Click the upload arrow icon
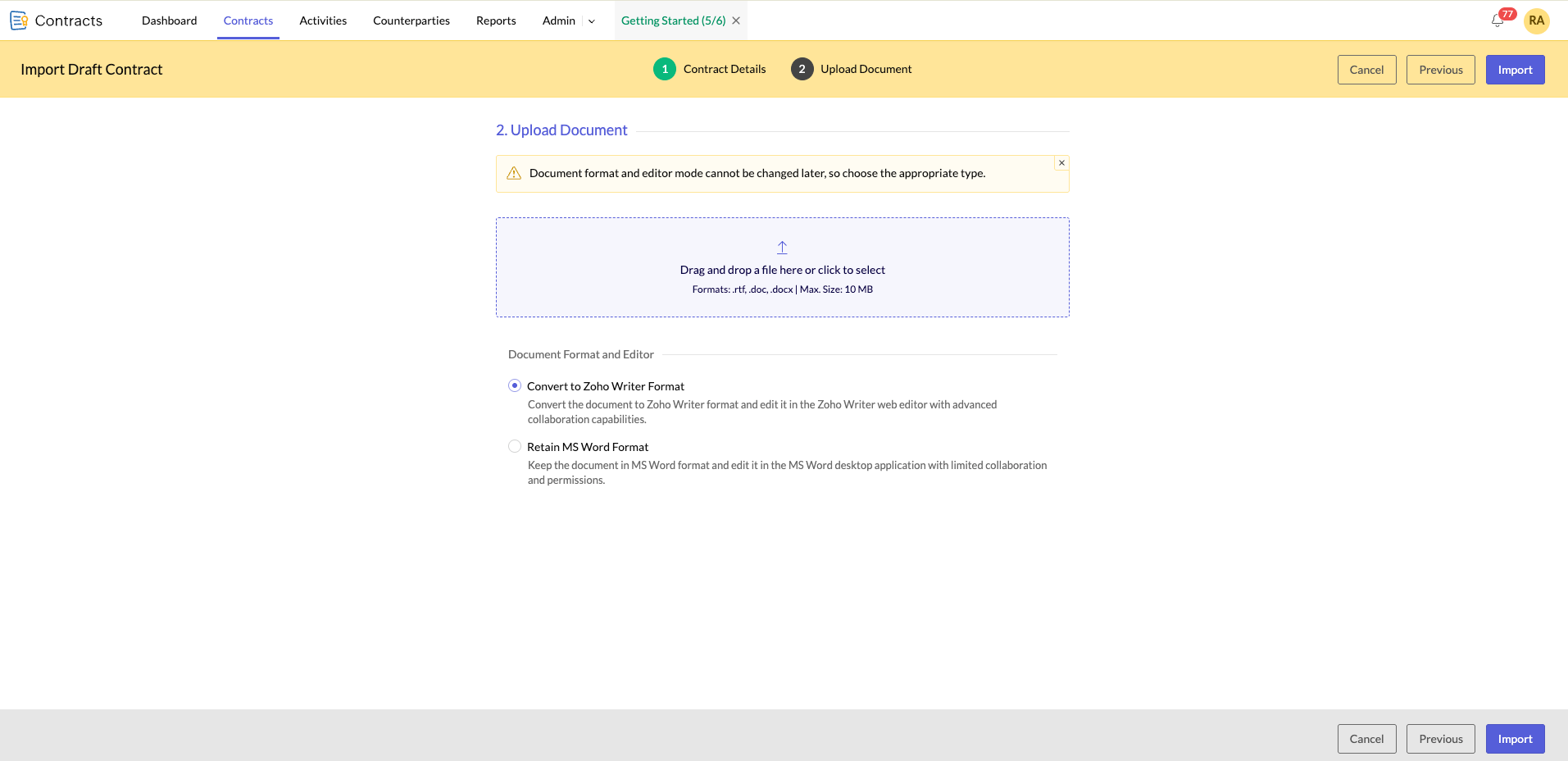This screenshot has width=1568, height=761. point(782,248)
